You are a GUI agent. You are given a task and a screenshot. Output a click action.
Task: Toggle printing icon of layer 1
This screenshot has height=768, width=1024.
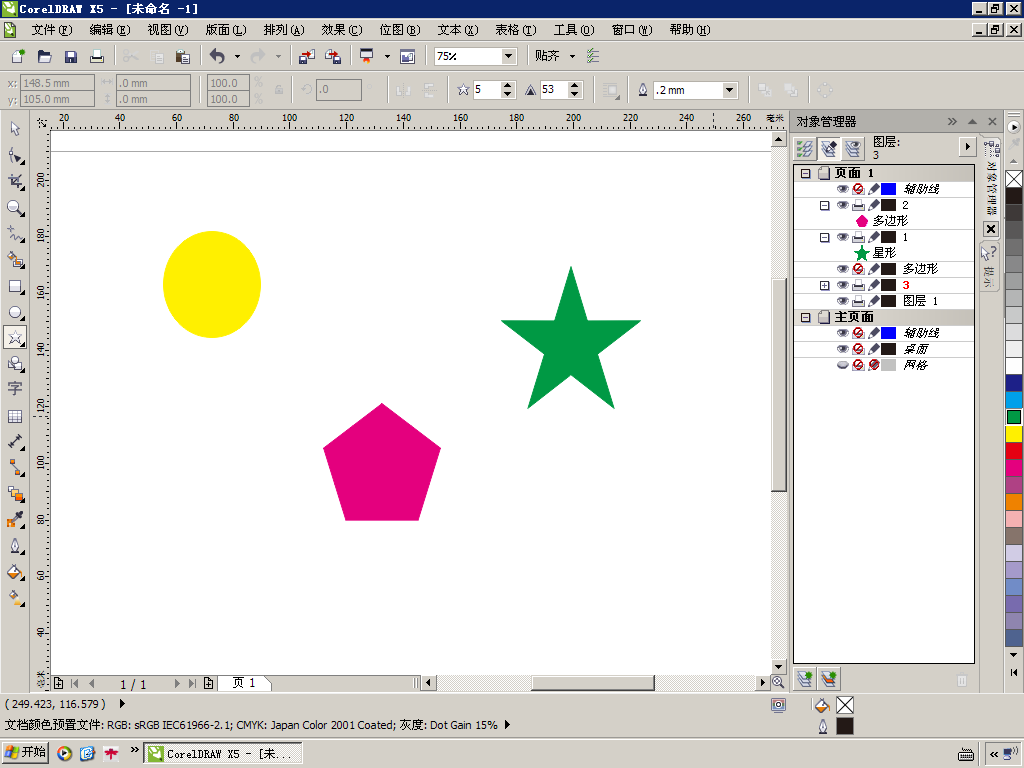click(x=858, y=237)
